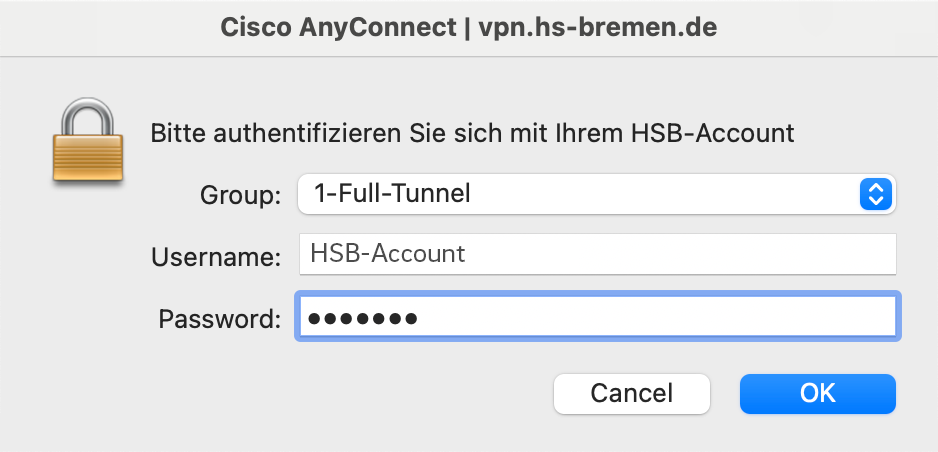The height and width of the screenshot is (452, 938).
Task: Focus the Password input field
Action: tap(597, 320)
